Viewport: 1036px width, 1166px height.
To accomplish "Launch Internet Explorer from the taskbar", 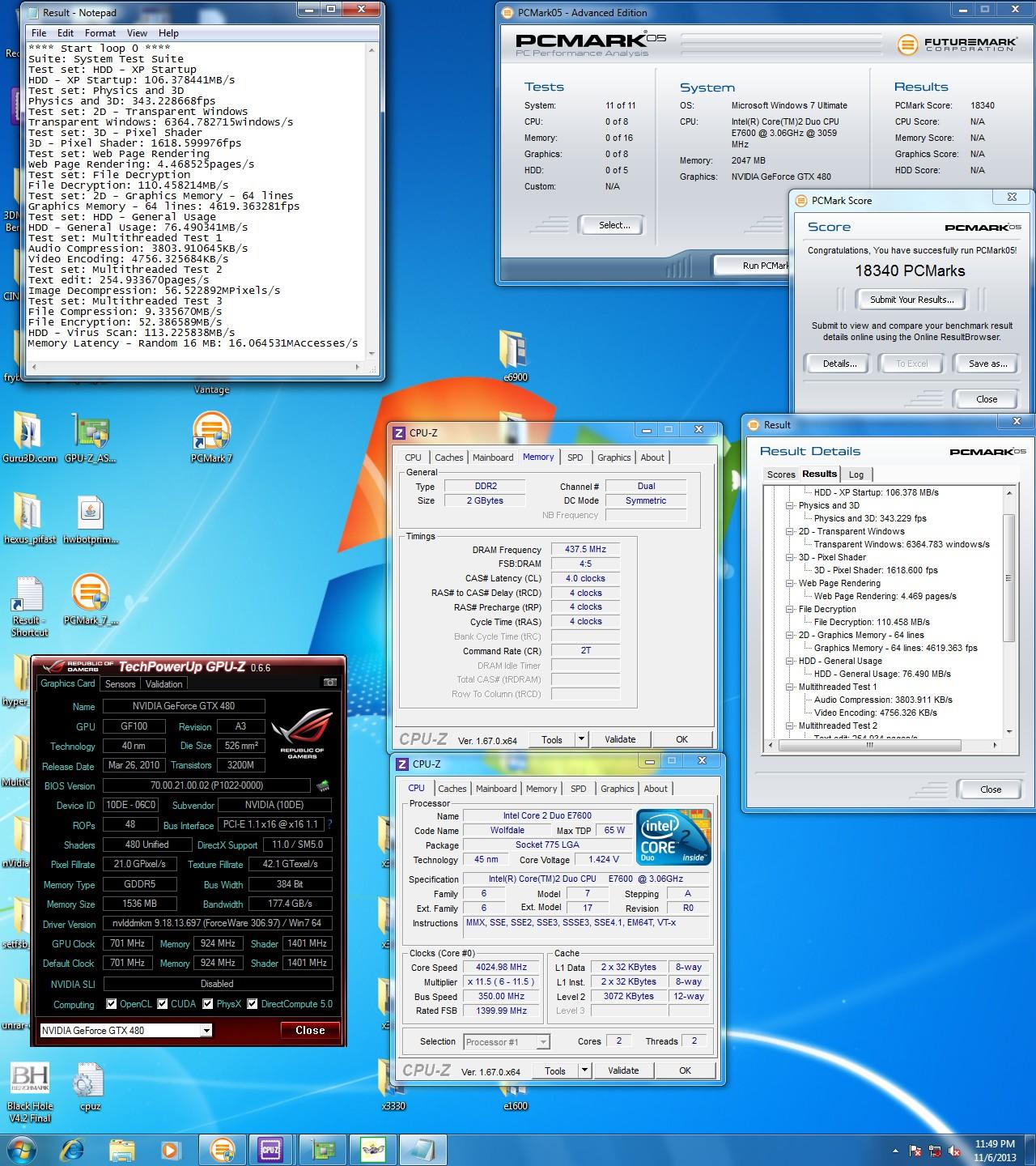I will click(73, 1149).
